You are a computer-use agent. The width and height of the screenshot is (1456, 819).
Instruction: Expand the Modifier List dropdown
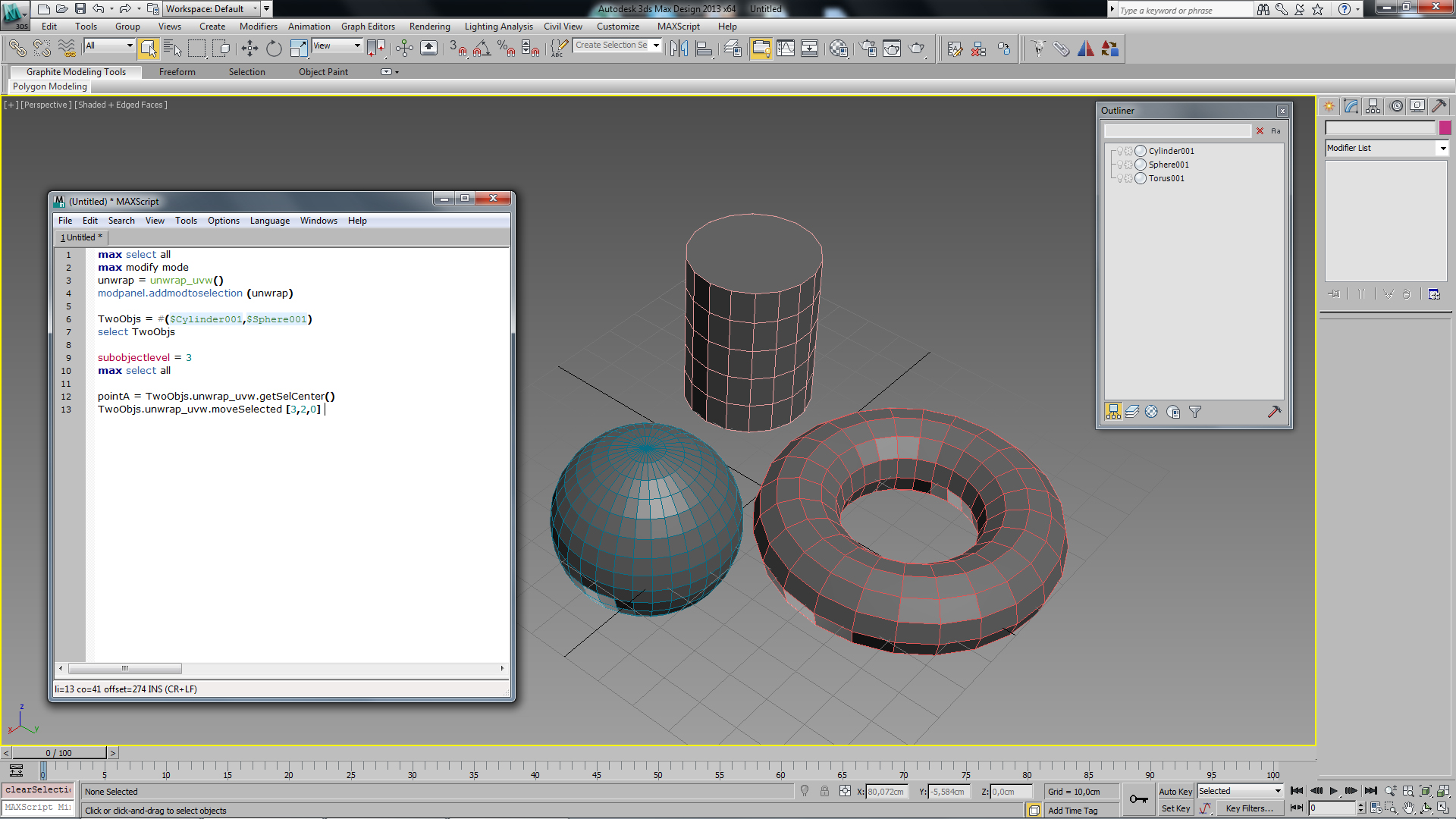tap(1387, 149)
